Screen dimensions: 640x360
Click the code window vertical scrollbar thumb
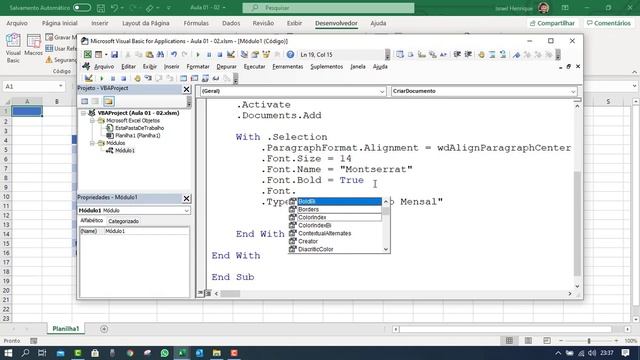point(577,223)
